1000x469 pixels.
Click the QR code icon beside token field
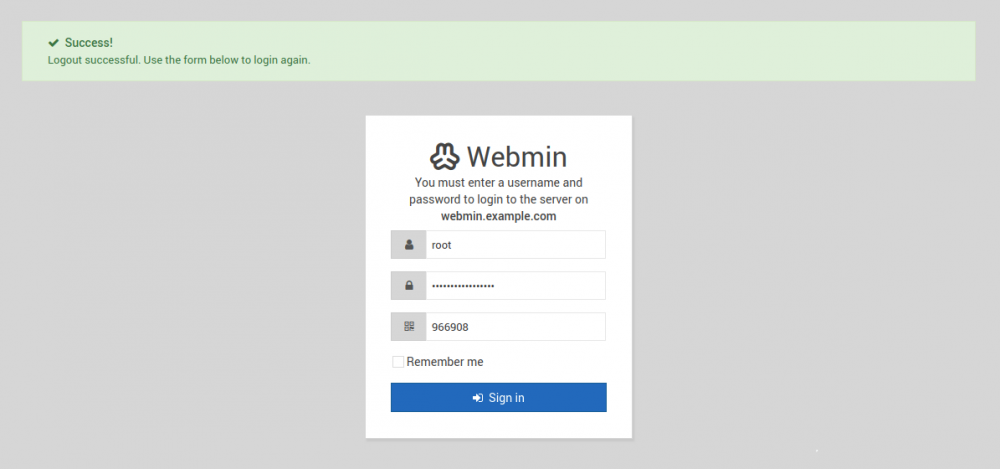(x=409, y=327)
